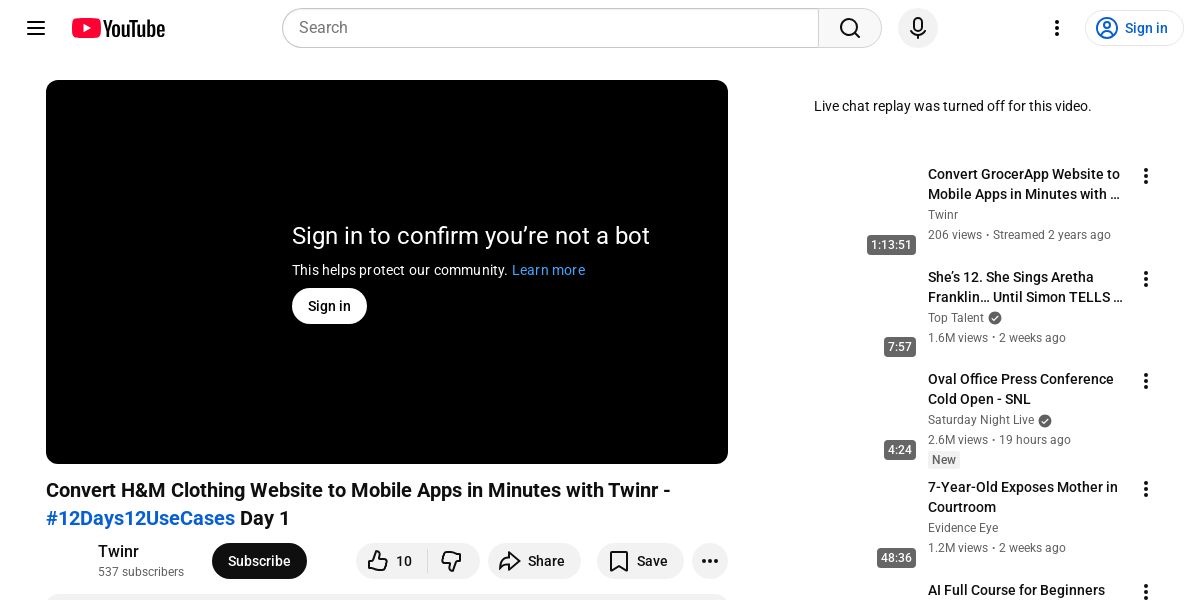The image size is (1200, 600).
Task: Click Sign in inside video player
Action: [x=329, y=306]
